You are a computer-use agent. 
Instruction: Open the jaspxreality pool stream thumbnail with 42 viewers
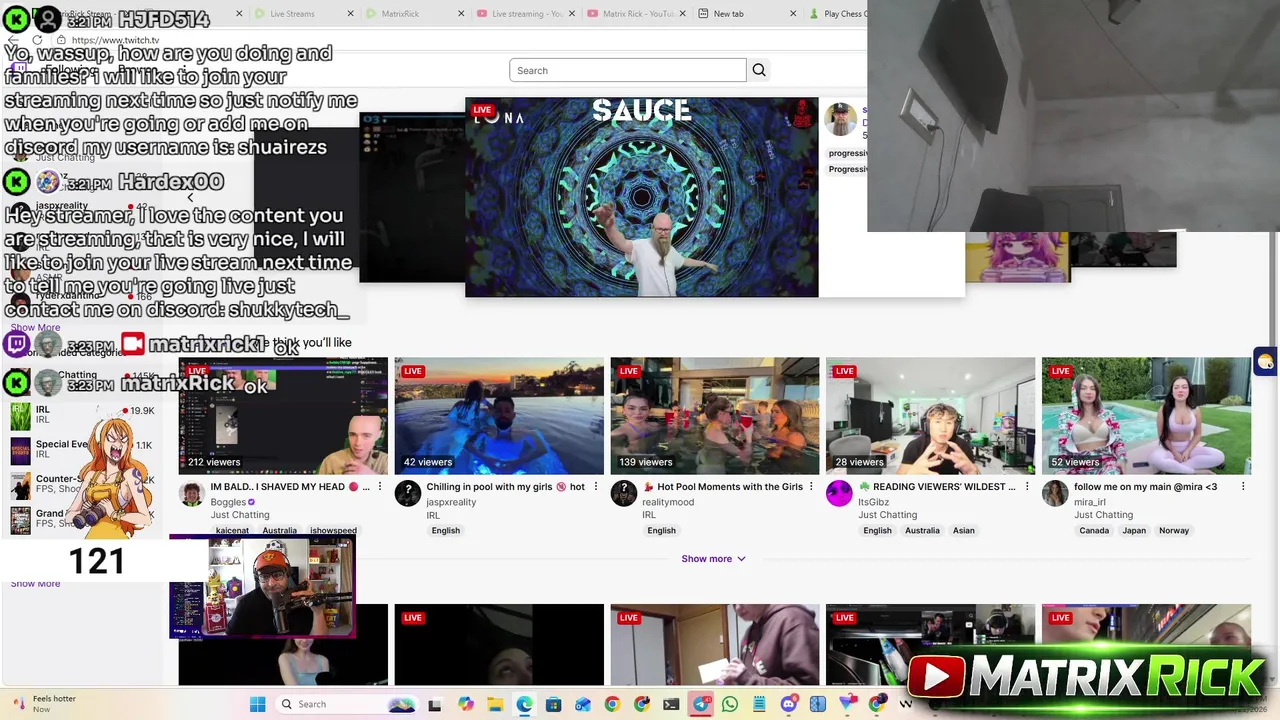[499, 416]
